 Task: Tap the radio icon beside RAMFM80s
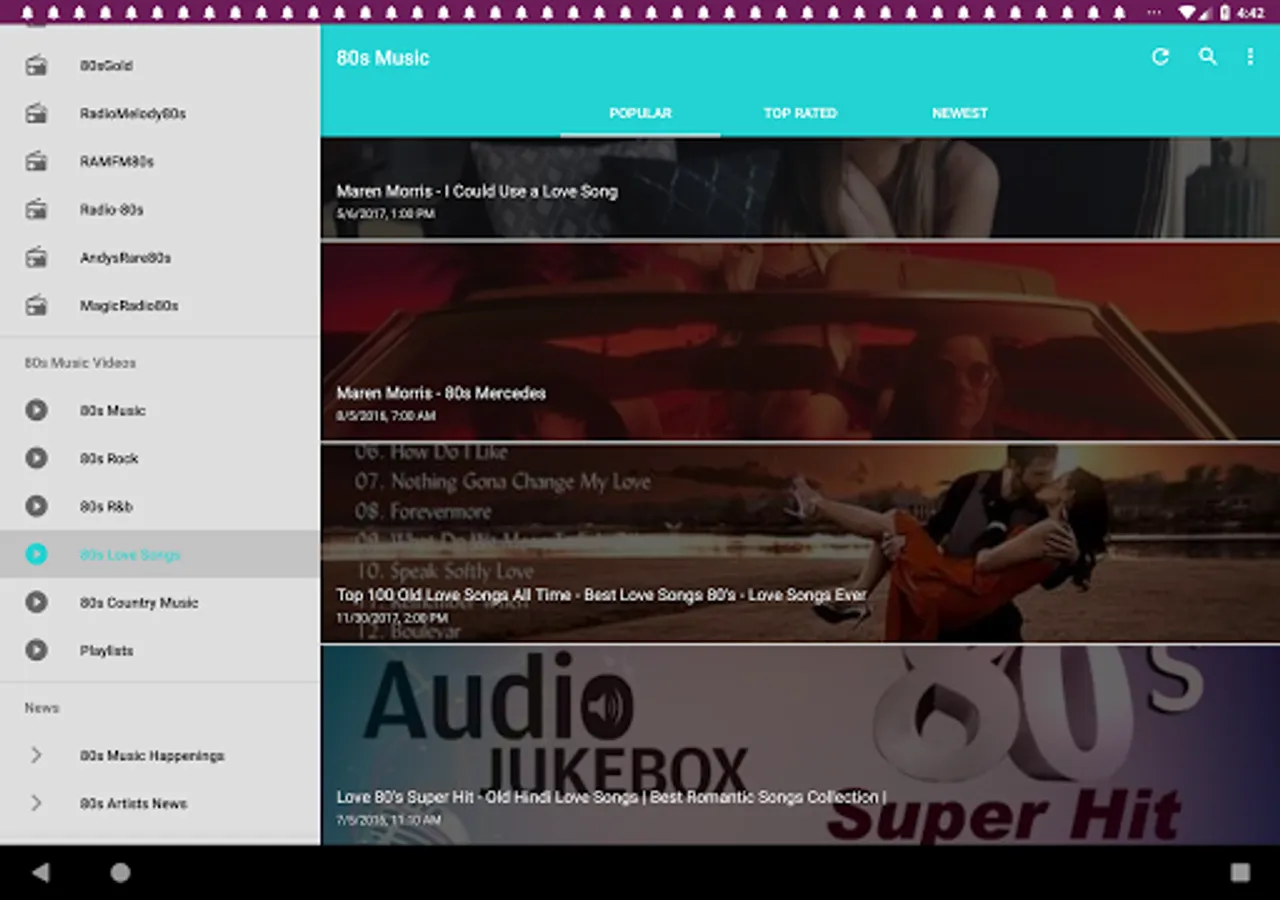click(x=36, y=162)
